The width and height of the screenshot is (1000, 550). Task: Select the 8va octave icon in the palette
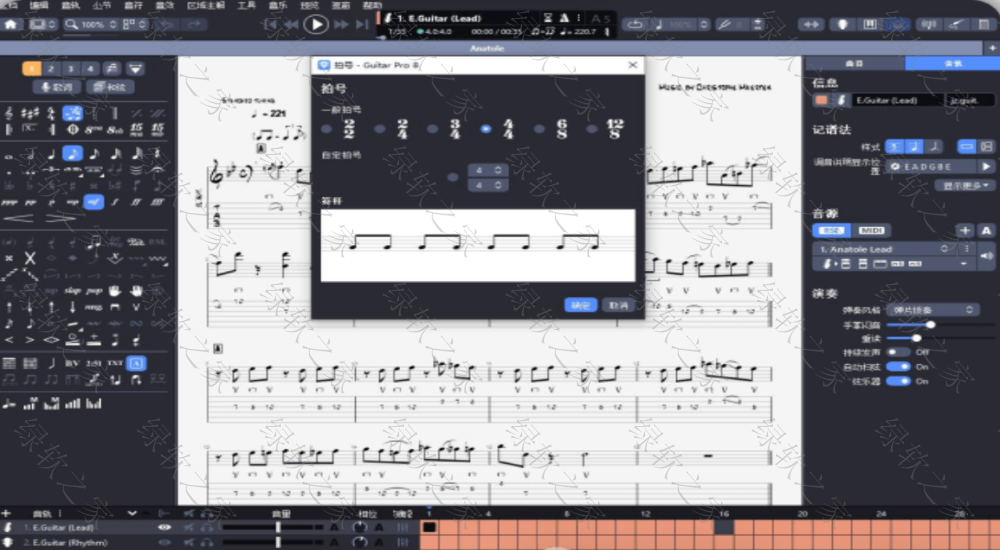tap(93, 129)
